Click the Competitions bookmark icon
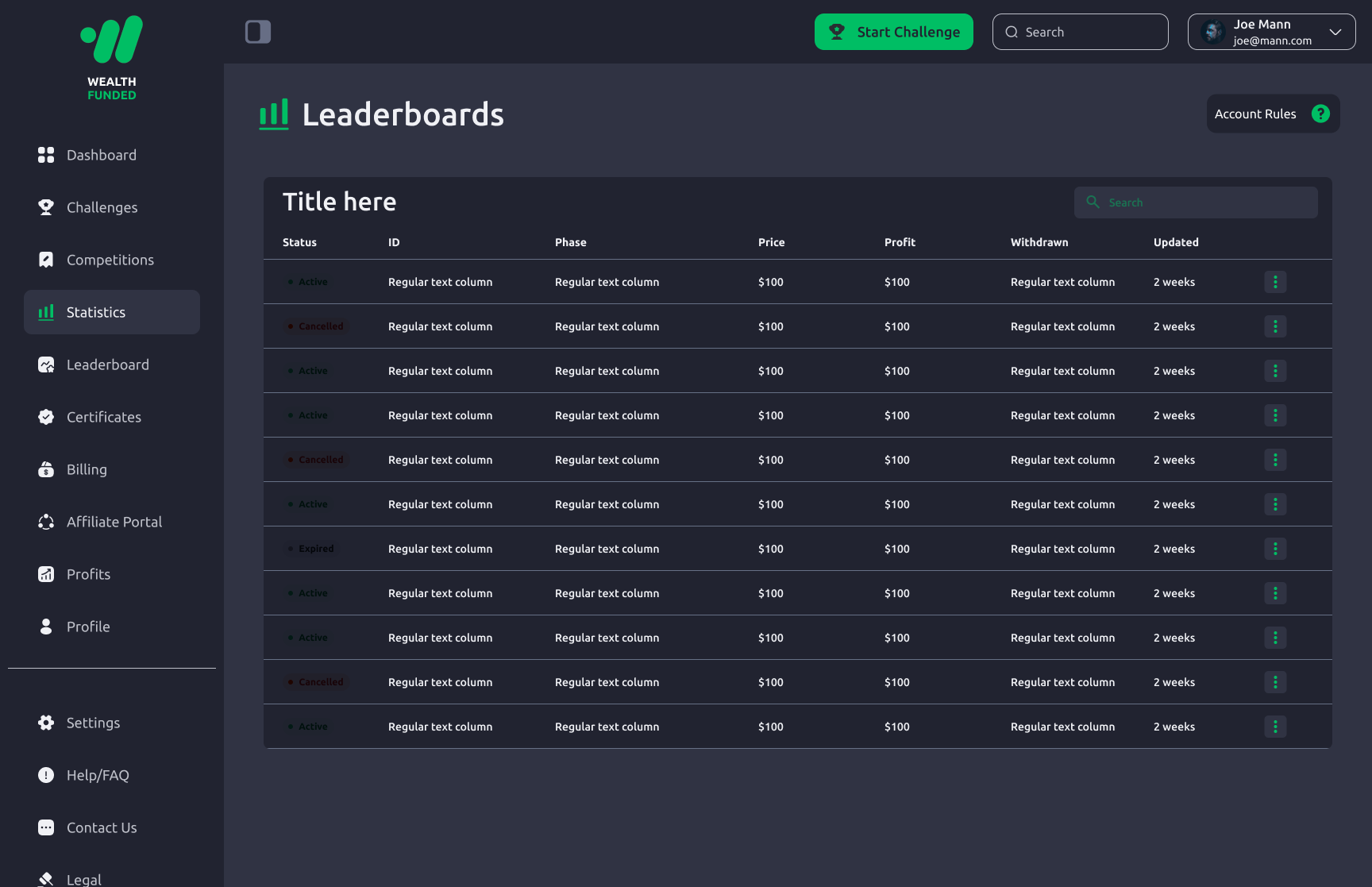 pos(46,260)
